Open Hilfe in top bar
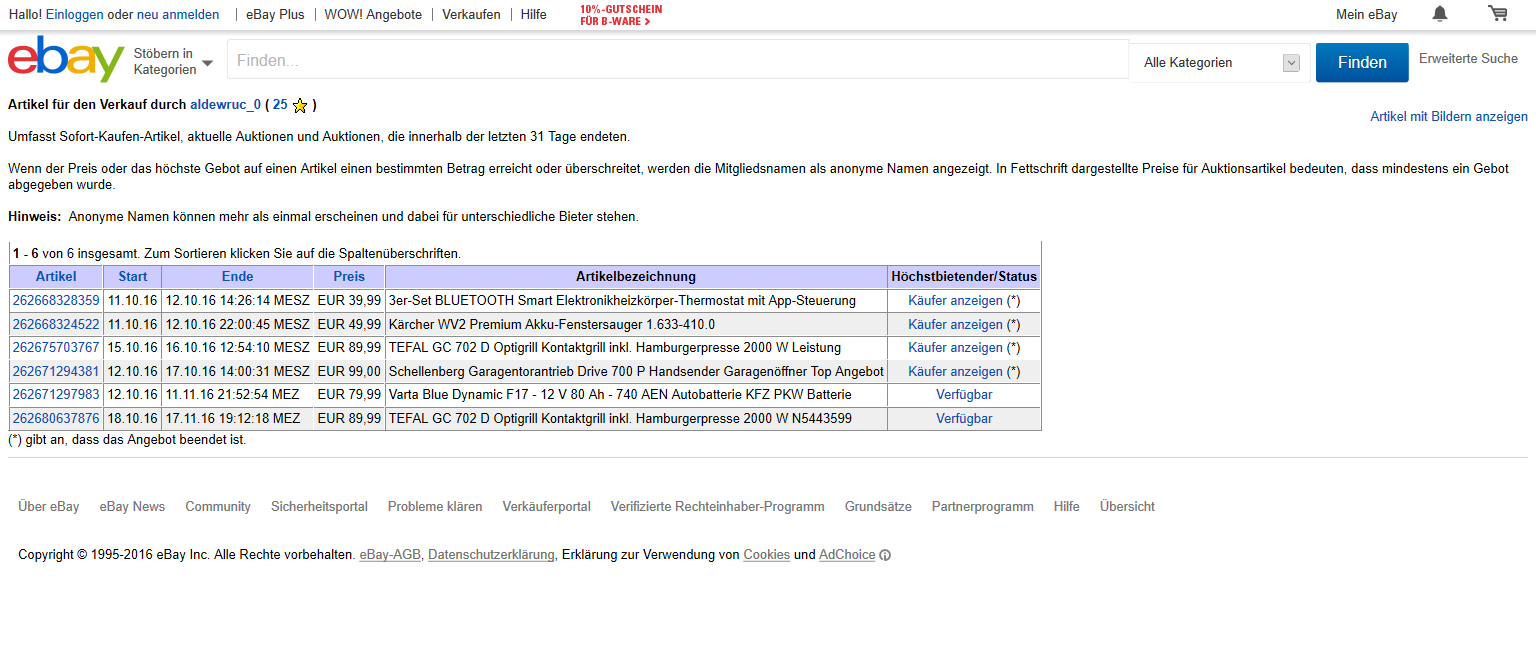Viewport: 1536px width, 654px height. 534,15
